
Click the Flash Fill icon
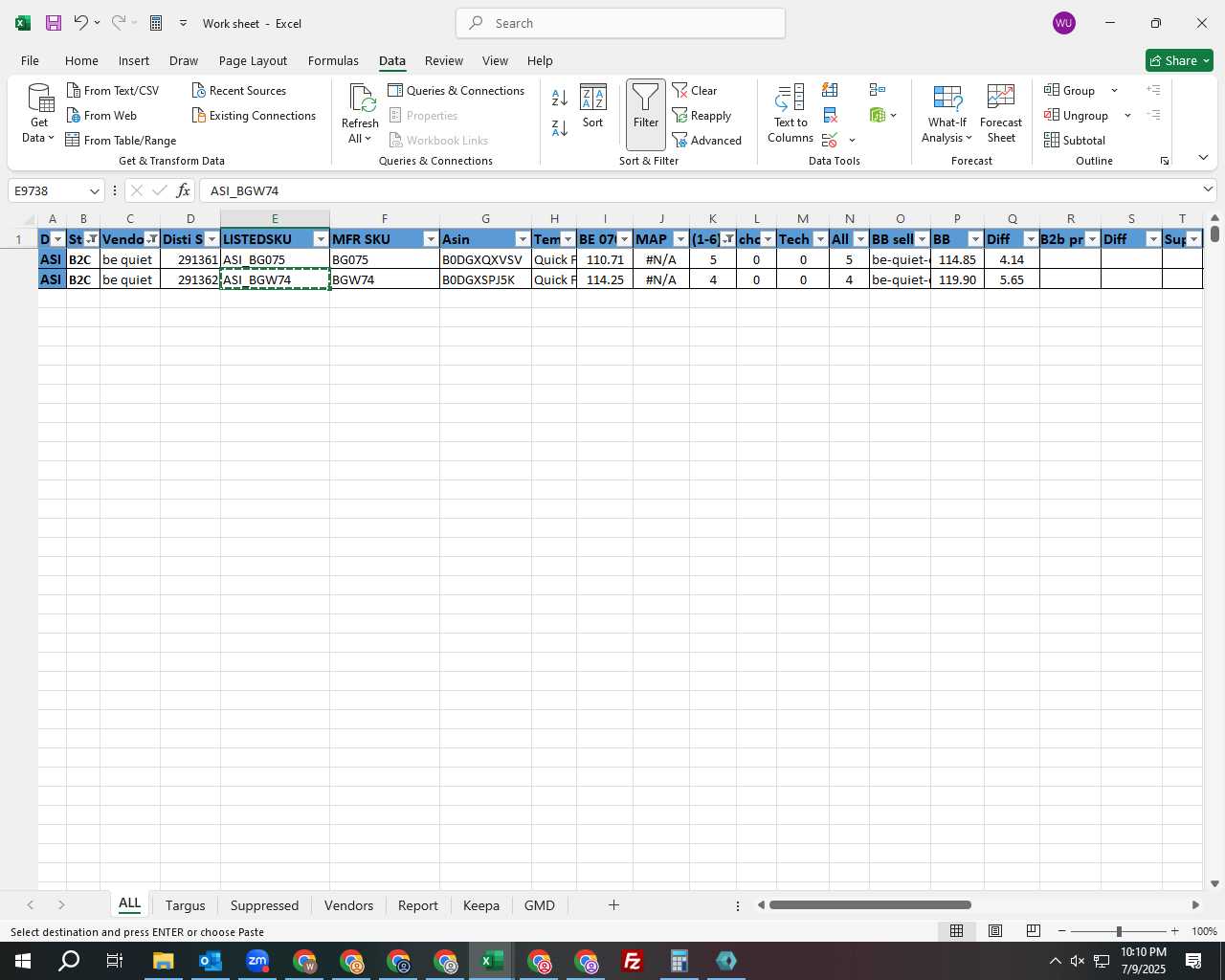pyautogui.click(x=830, y=90)
